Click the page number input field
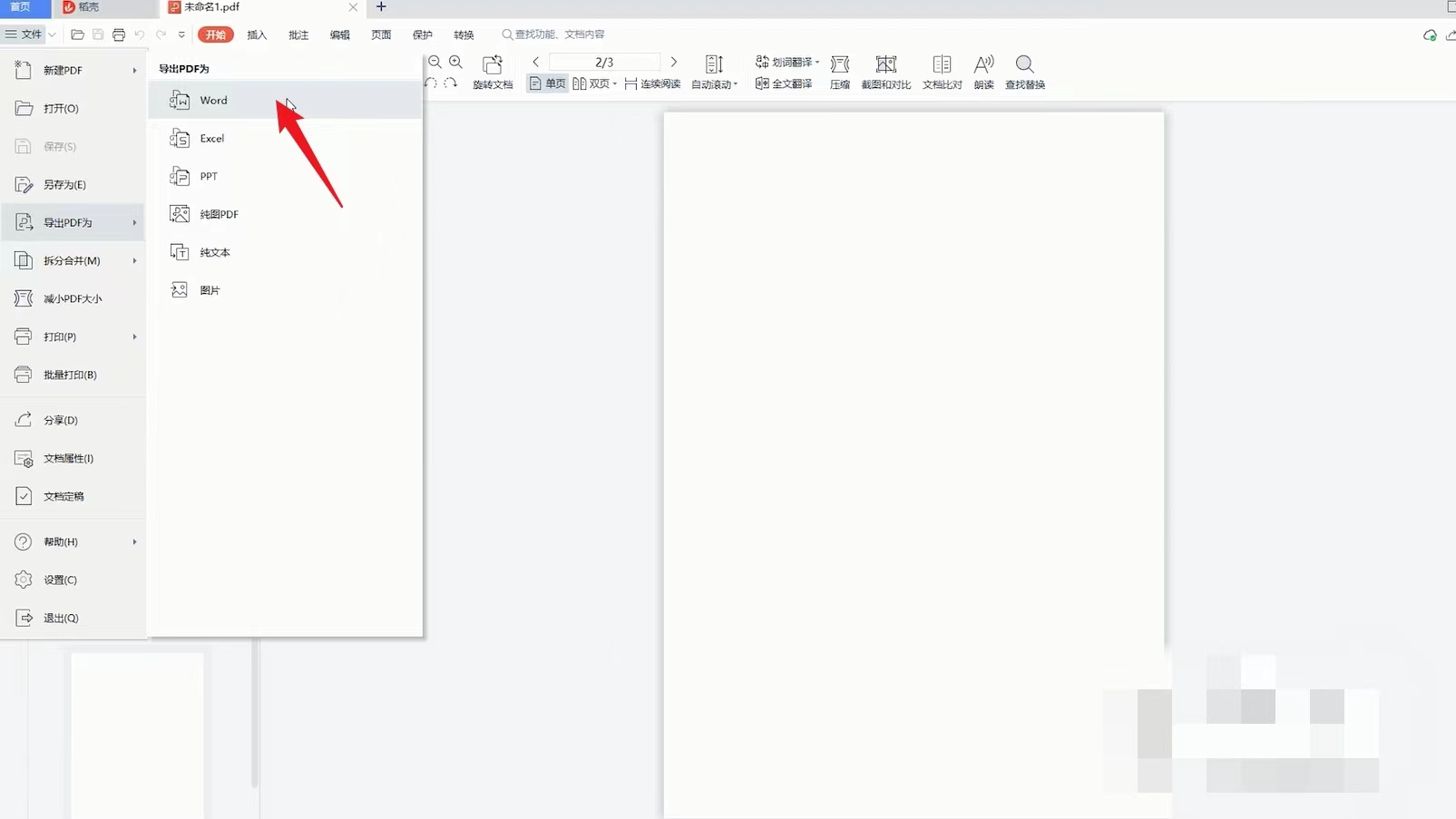This screenshot has height=819, width=1456. coord(604,62)
